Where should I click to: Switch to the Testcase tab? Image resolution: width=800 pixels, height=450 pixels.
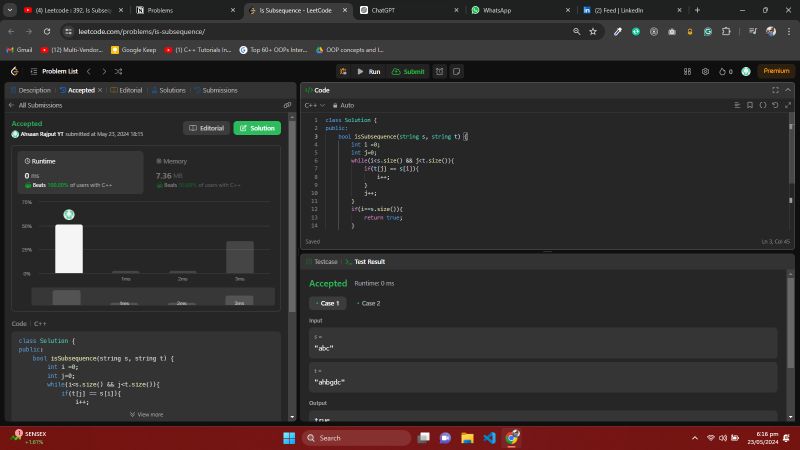pos(324,261)
